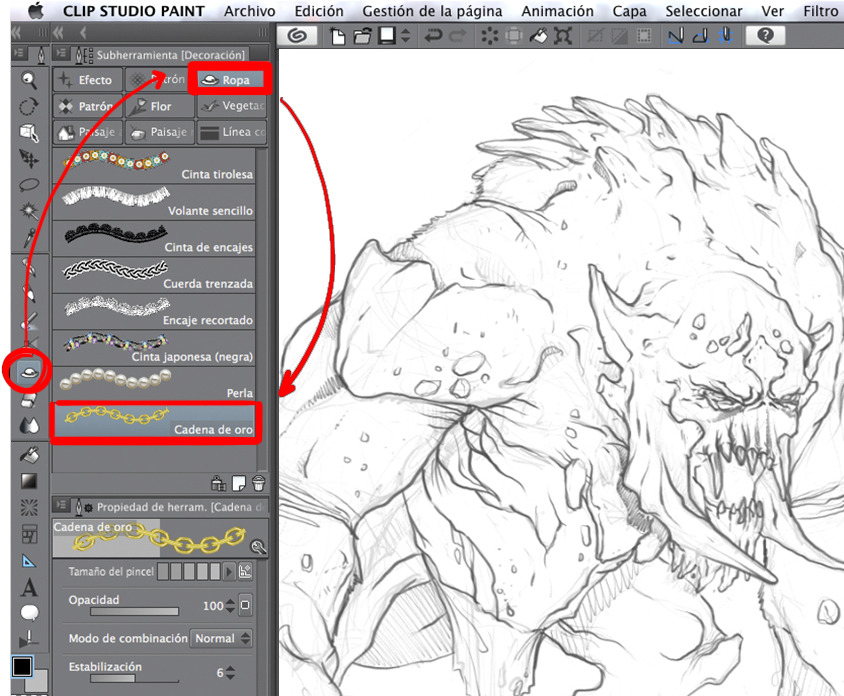This screenshot has height=696, width=844.
Task: Toggle snap to ruler
Action: (676, 36)
